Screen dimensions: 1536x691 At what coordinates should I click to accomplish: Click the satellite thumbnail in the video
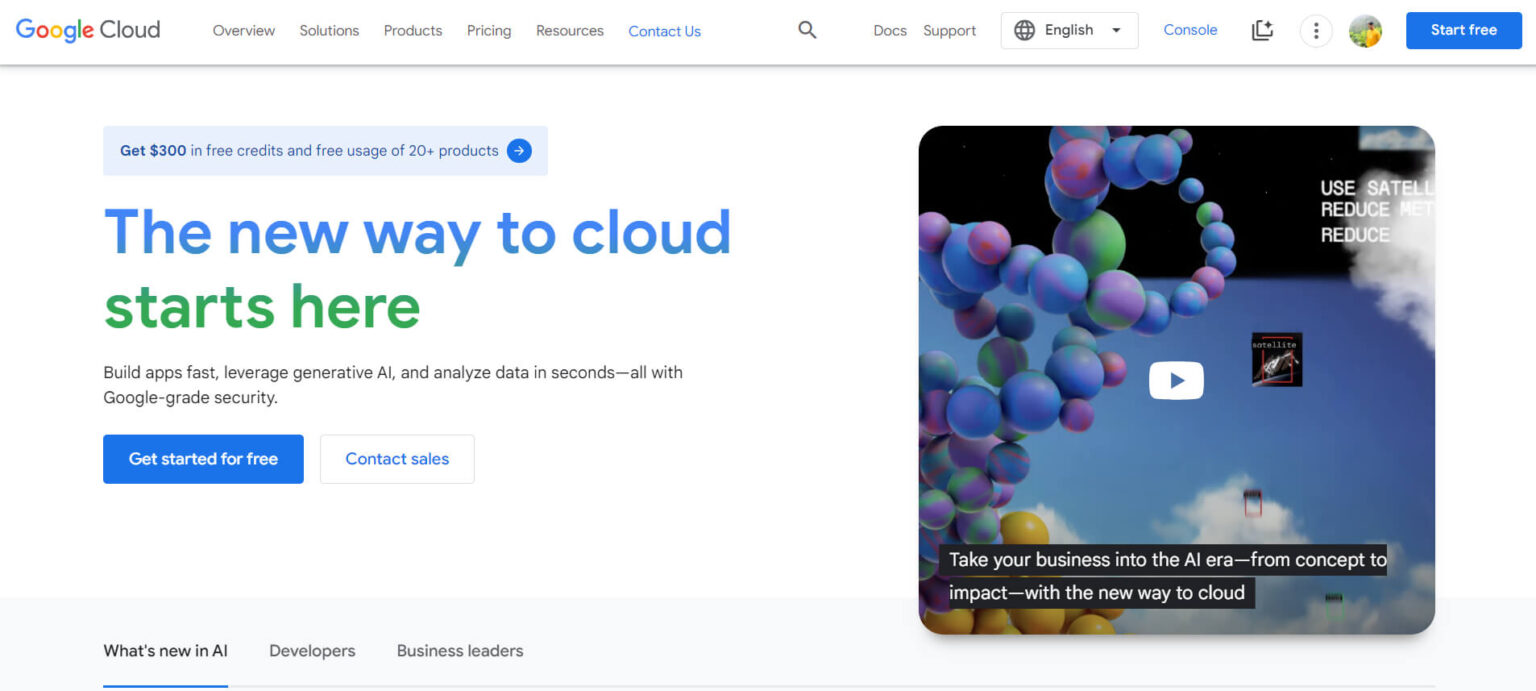click(1275, 360)
